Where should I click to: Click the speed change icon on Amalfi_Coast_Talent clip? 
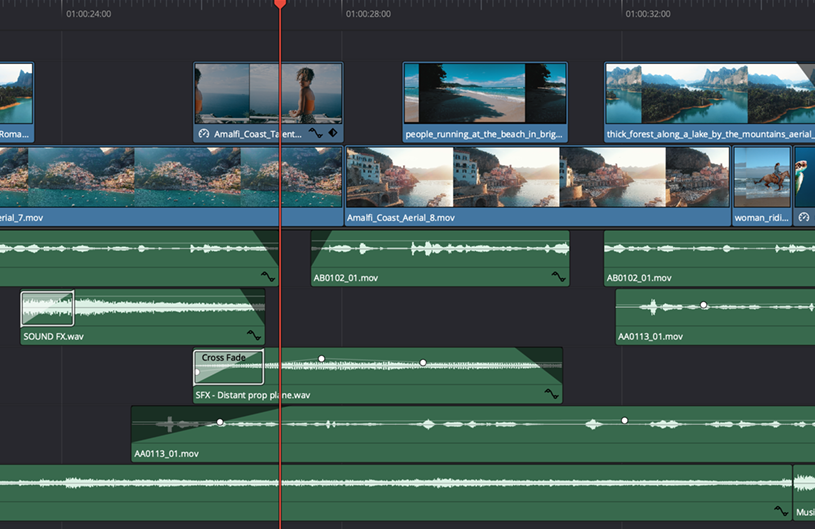[x=204, y=134]
